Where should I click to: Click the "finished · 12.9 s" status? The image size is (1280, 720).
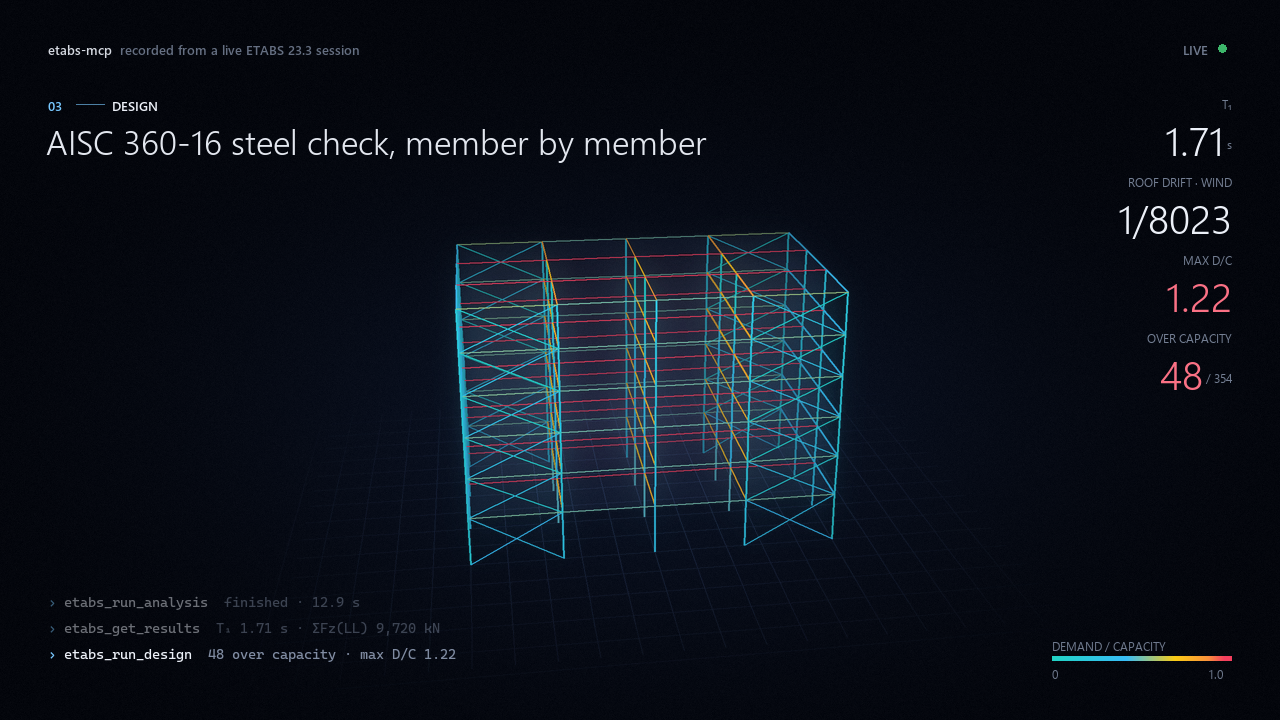click(292, 603)
